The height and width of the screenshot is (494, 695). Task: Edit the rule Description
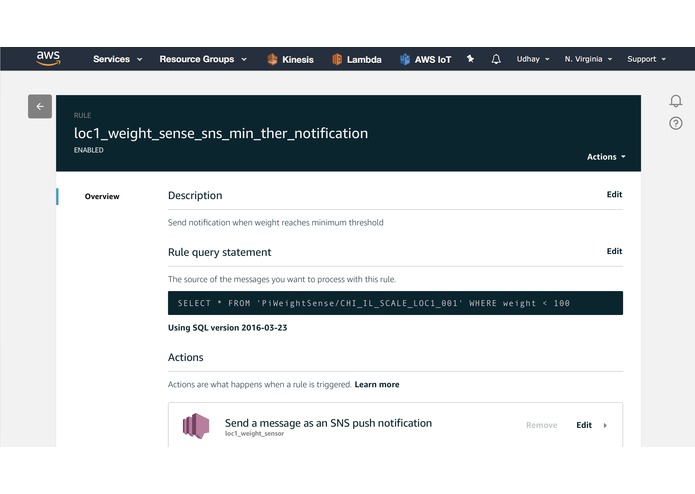tap(614, 194)
